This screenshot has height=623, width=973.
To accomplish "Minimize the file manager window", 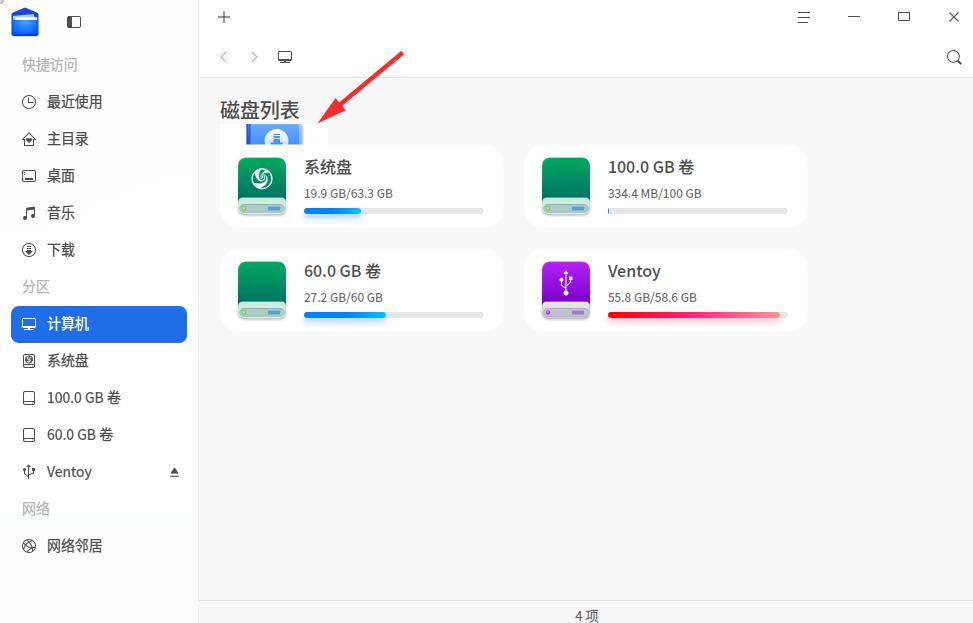I will click(854, 17).
